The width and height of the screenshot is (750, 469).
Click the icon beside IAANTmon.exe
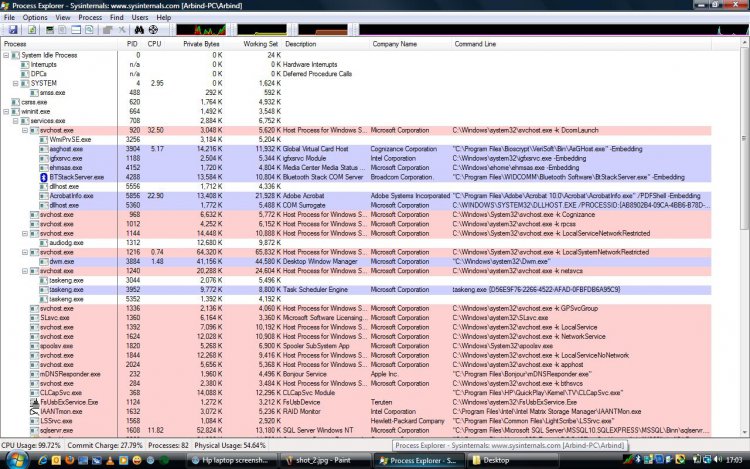(x=34, y=411)
